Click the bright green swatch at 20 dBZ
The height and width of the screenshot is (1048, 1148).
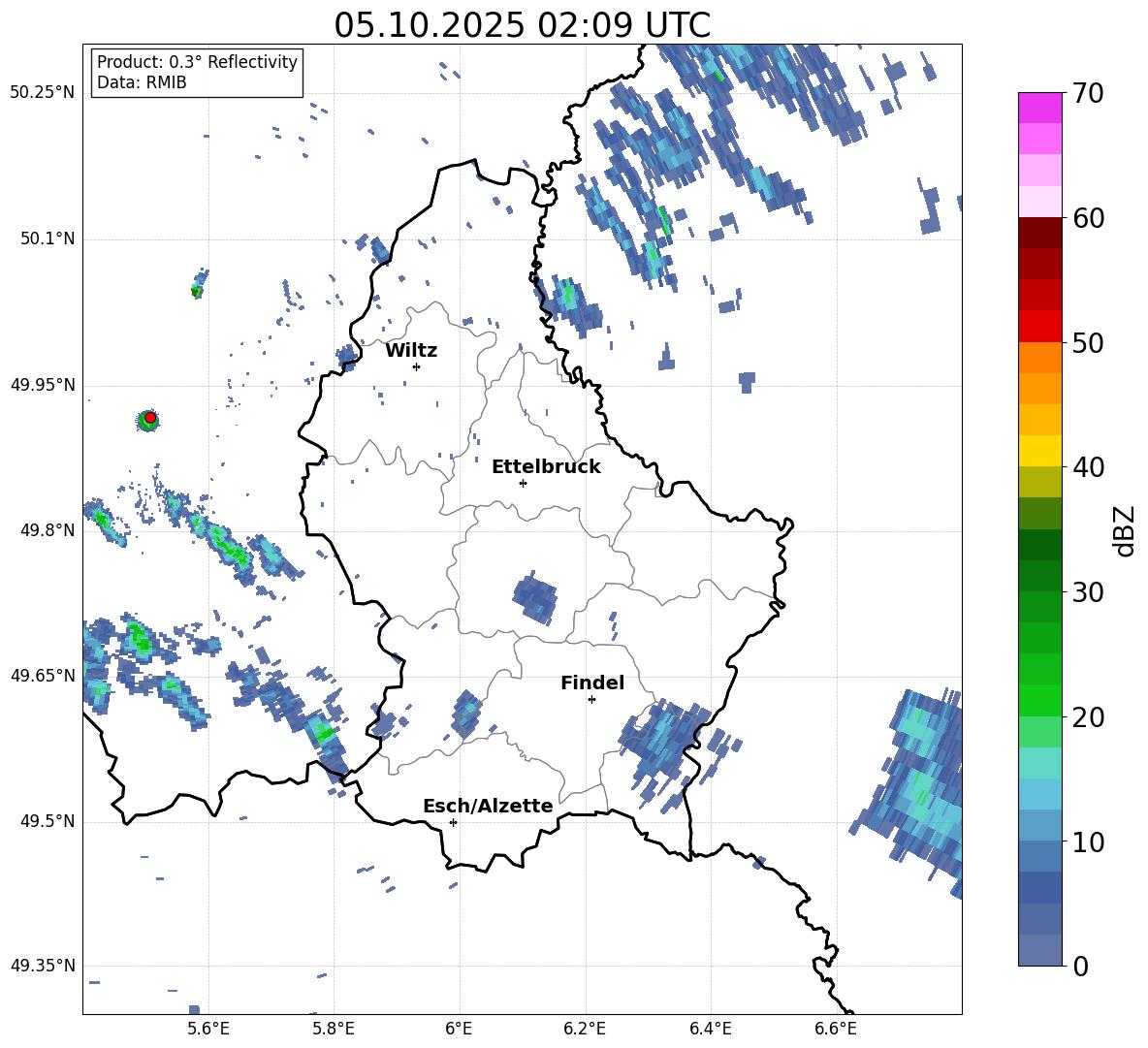click(x=1039, y=700)
